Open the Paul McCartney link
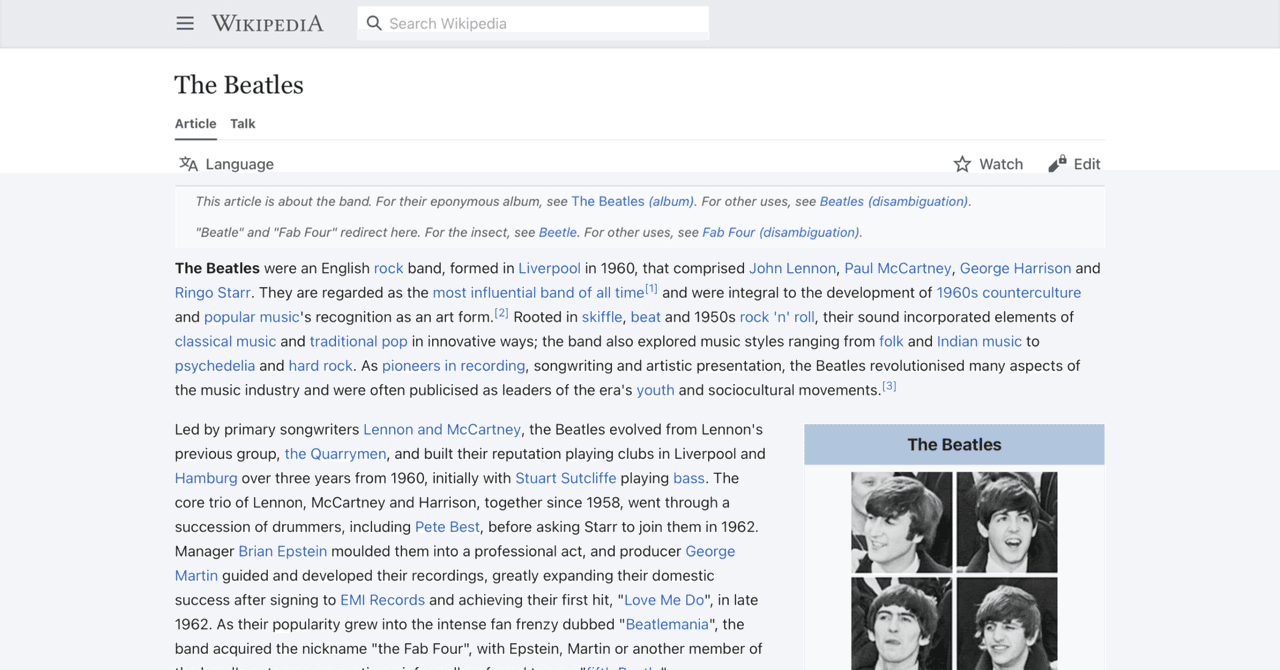 tap(898, 268)
